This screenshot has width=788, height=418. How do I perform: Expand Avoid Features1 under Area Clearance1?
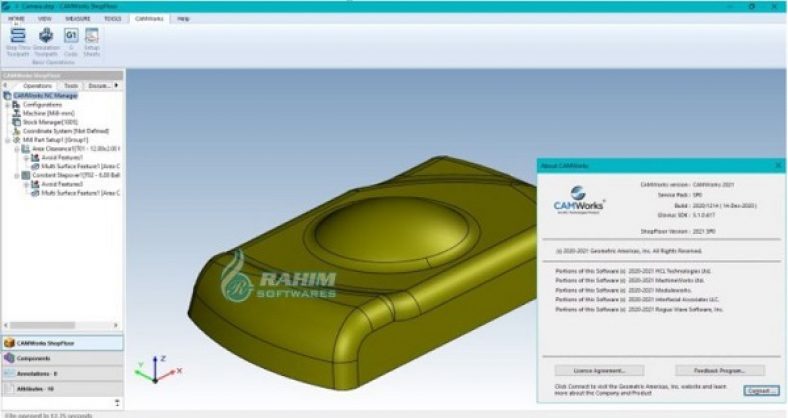pyautogui.click(x=26, y=157)
